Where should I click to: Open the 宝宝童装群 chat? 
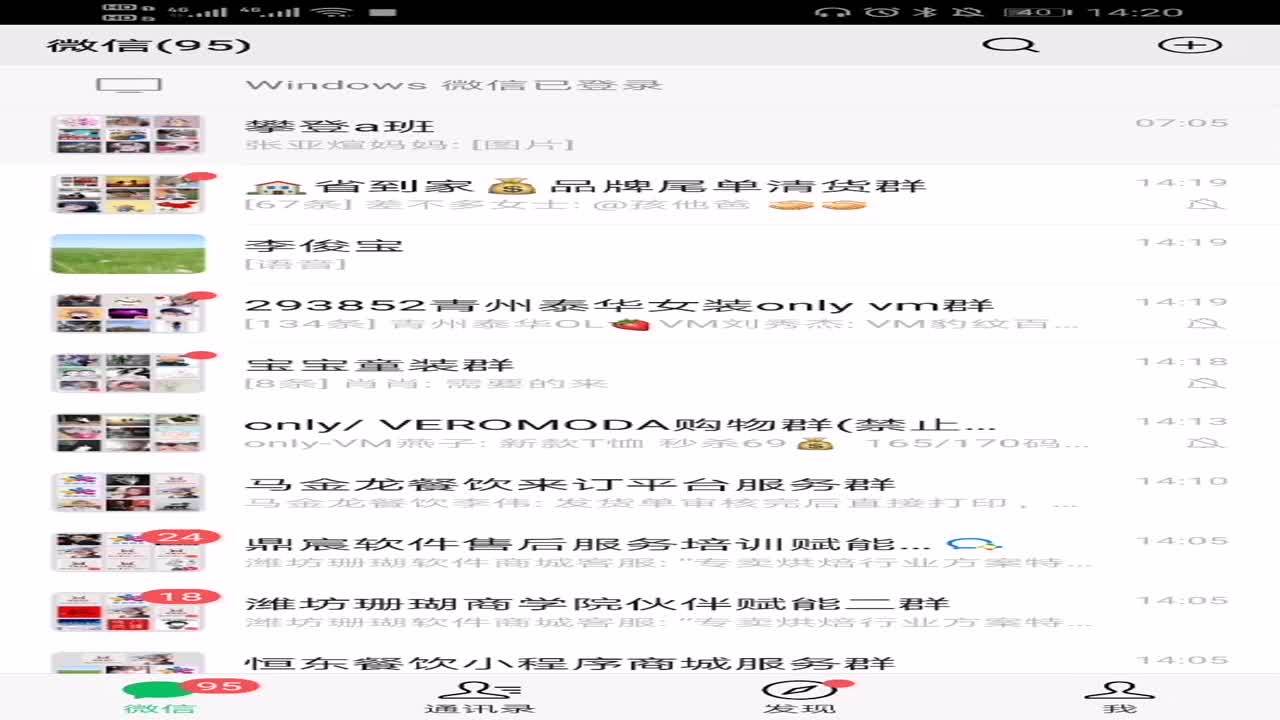[x=640, y=374]
